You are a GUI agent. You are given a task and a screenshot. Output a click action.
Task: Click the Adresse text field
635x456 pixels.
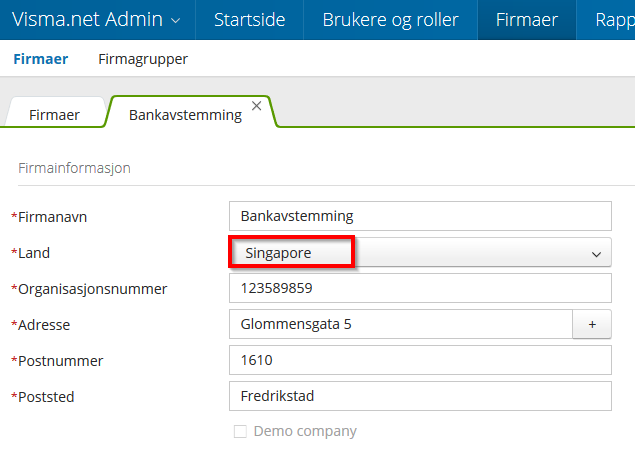400,324
